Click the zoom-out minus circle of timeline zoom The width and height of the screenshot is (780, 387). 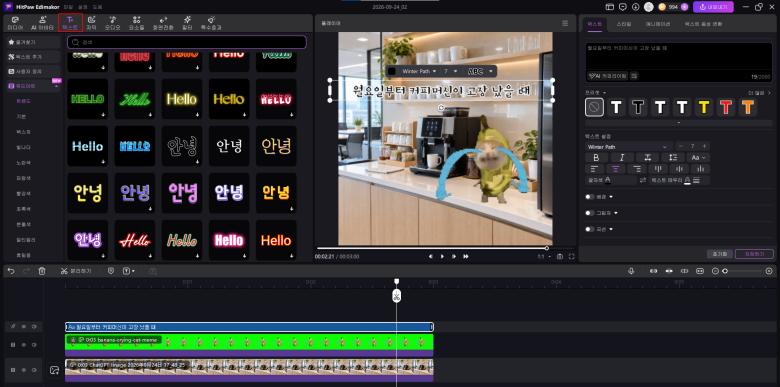coord(715,271)
